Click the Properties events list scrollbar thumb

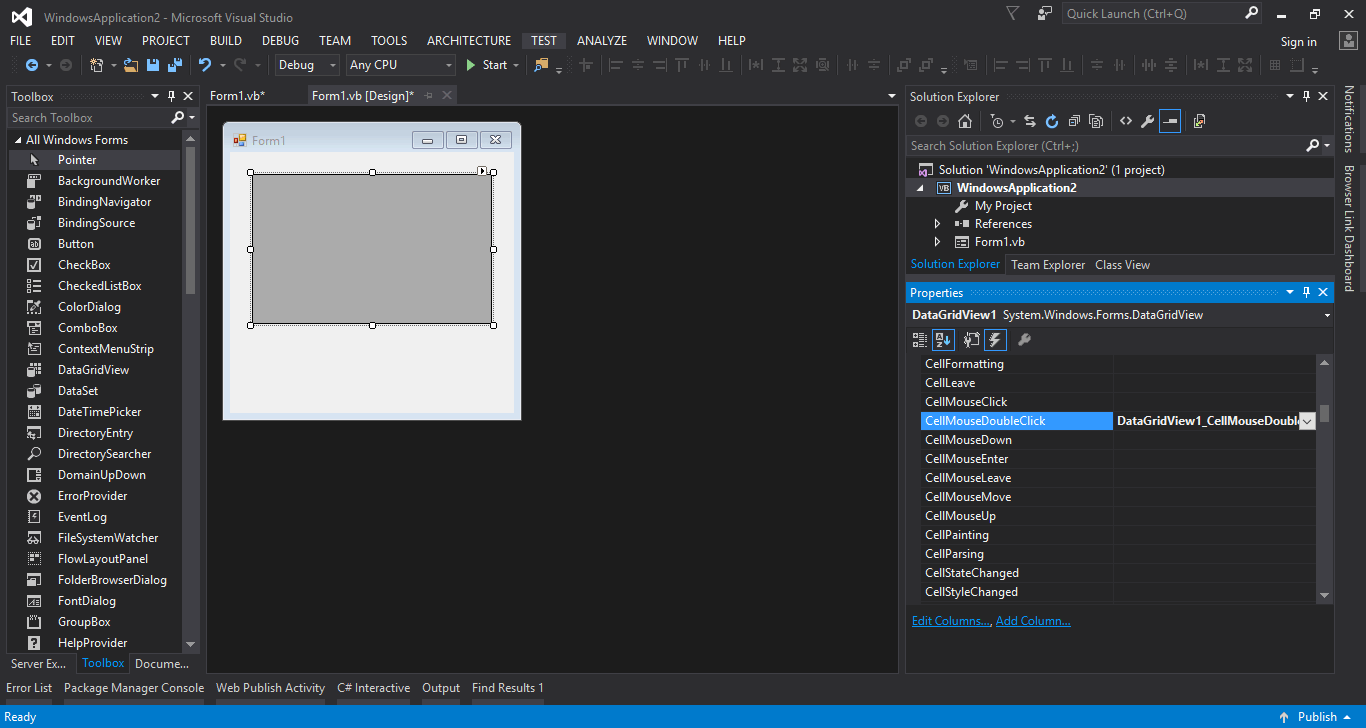tap(1324, 413)
